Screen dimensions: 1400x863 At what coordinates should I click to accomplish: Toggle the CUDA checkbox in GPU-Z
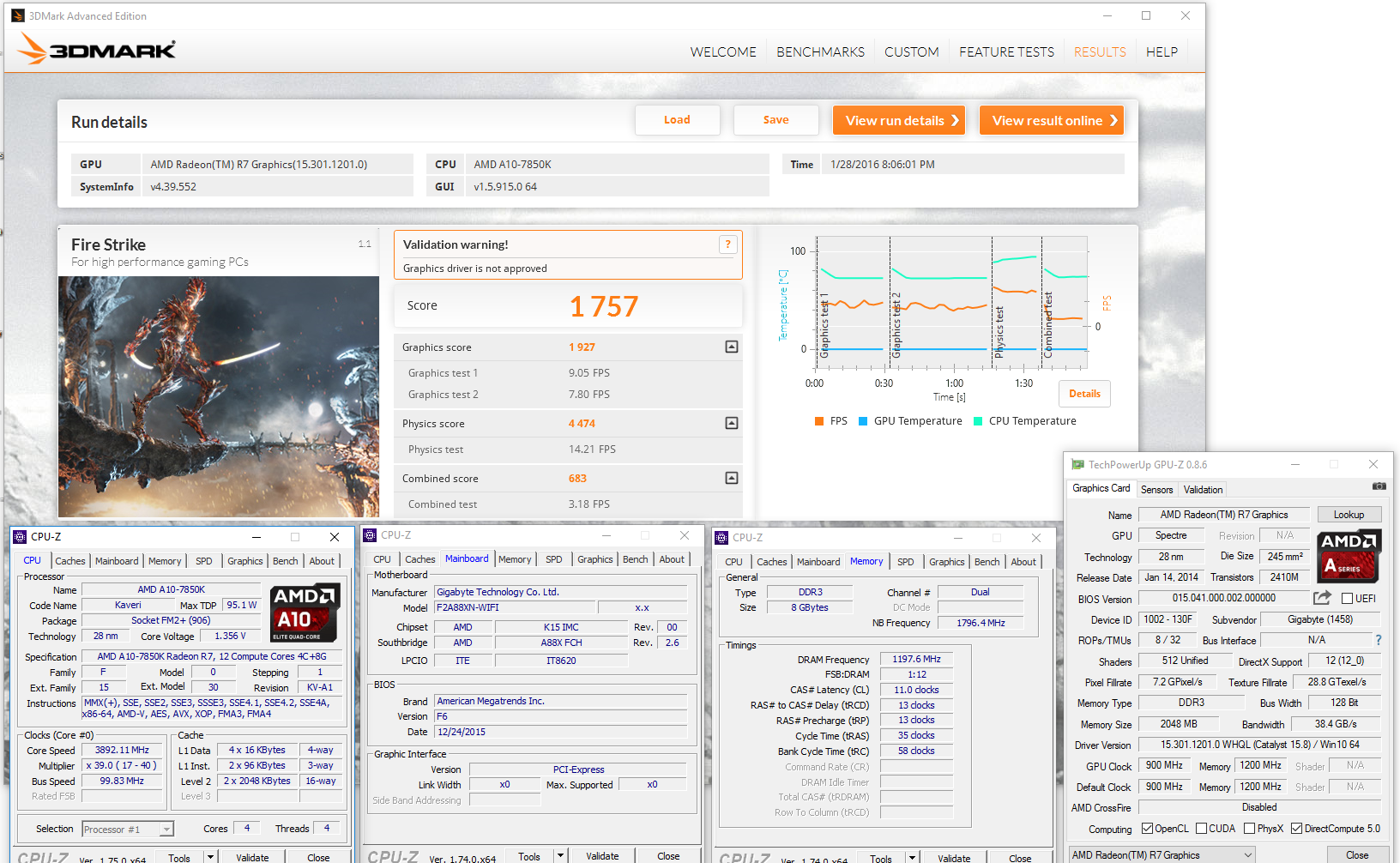1201,829
